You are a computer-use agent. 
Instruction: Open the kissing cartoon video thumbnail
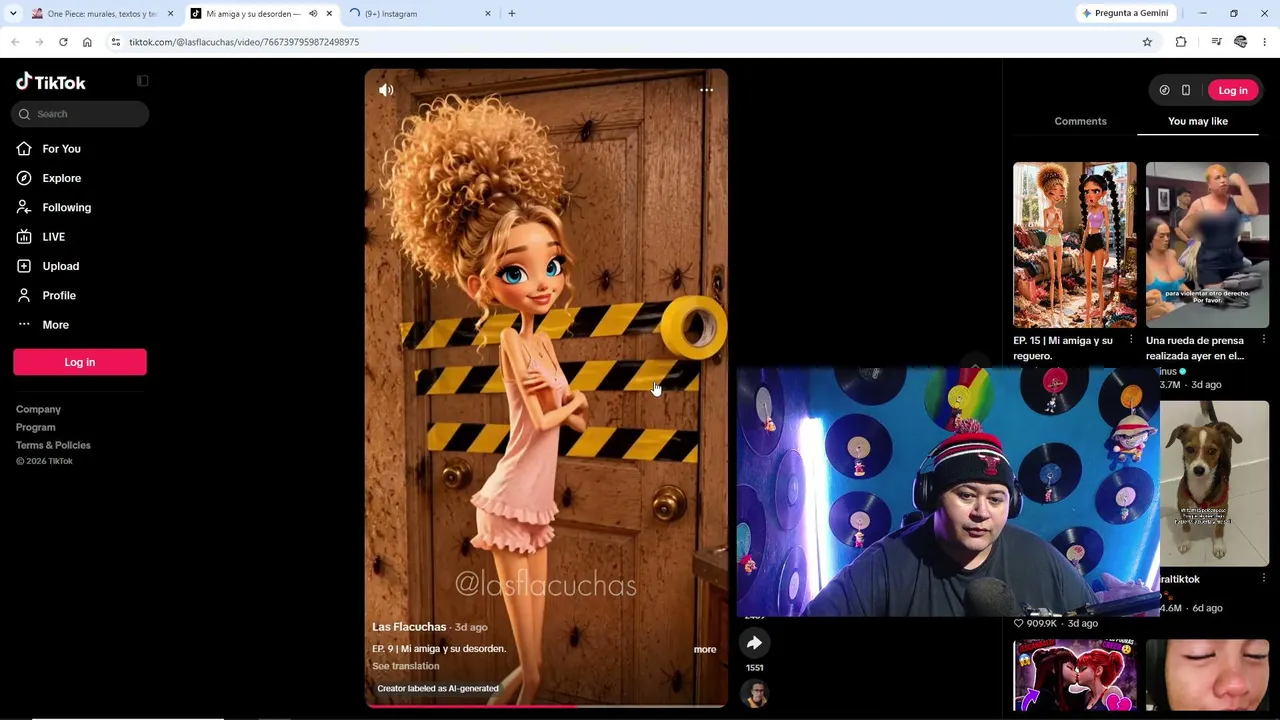[x=1075, y=675]
